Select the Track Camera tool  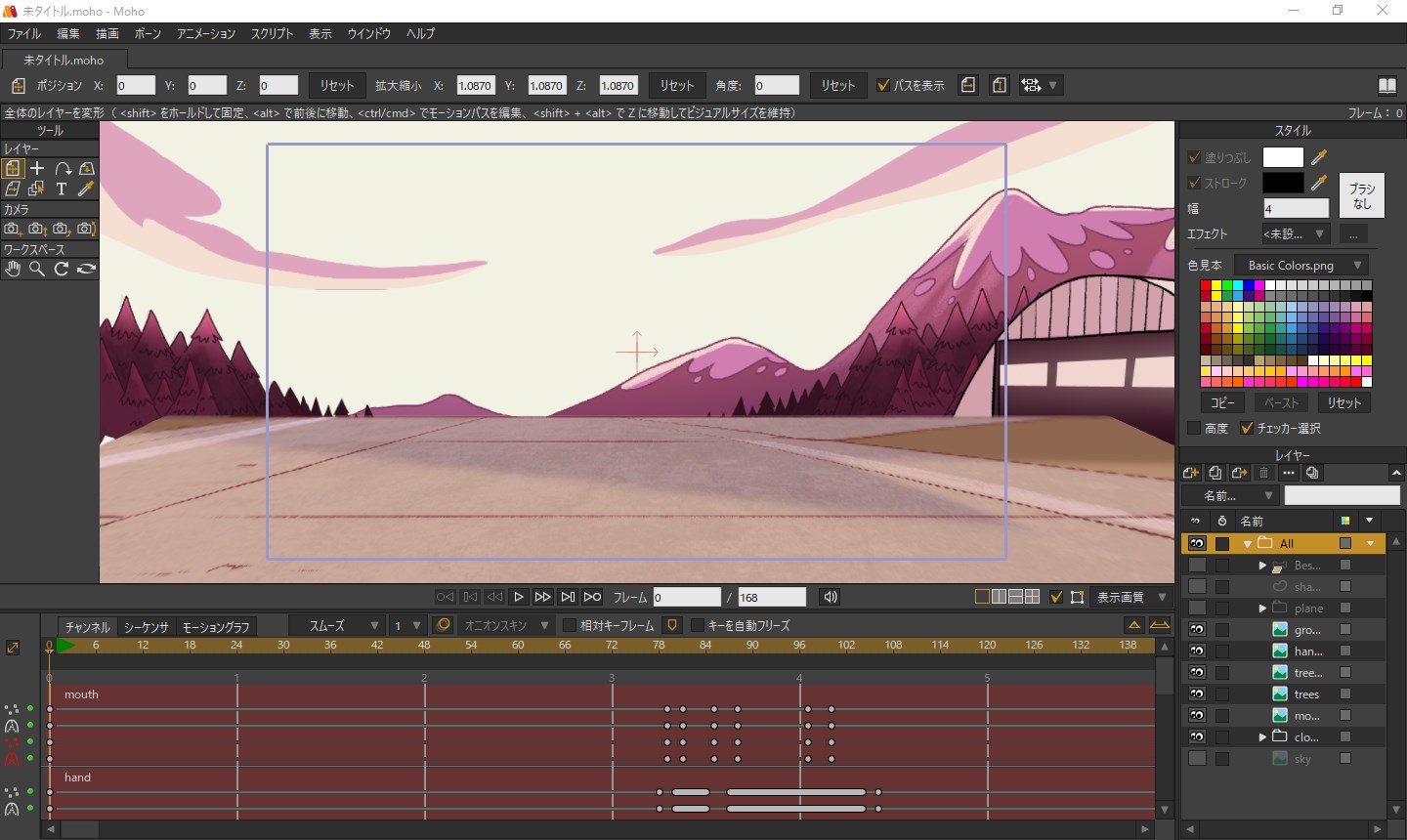[x=13, y=229]
